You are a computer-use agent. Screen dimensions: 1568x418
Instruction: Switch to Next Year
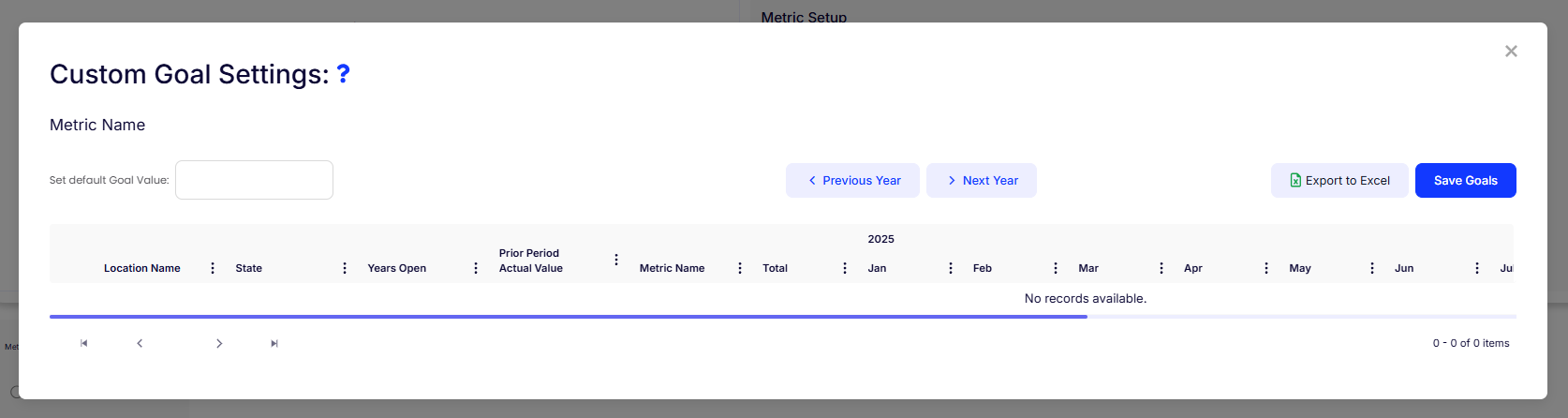click(x=981, y=181)
